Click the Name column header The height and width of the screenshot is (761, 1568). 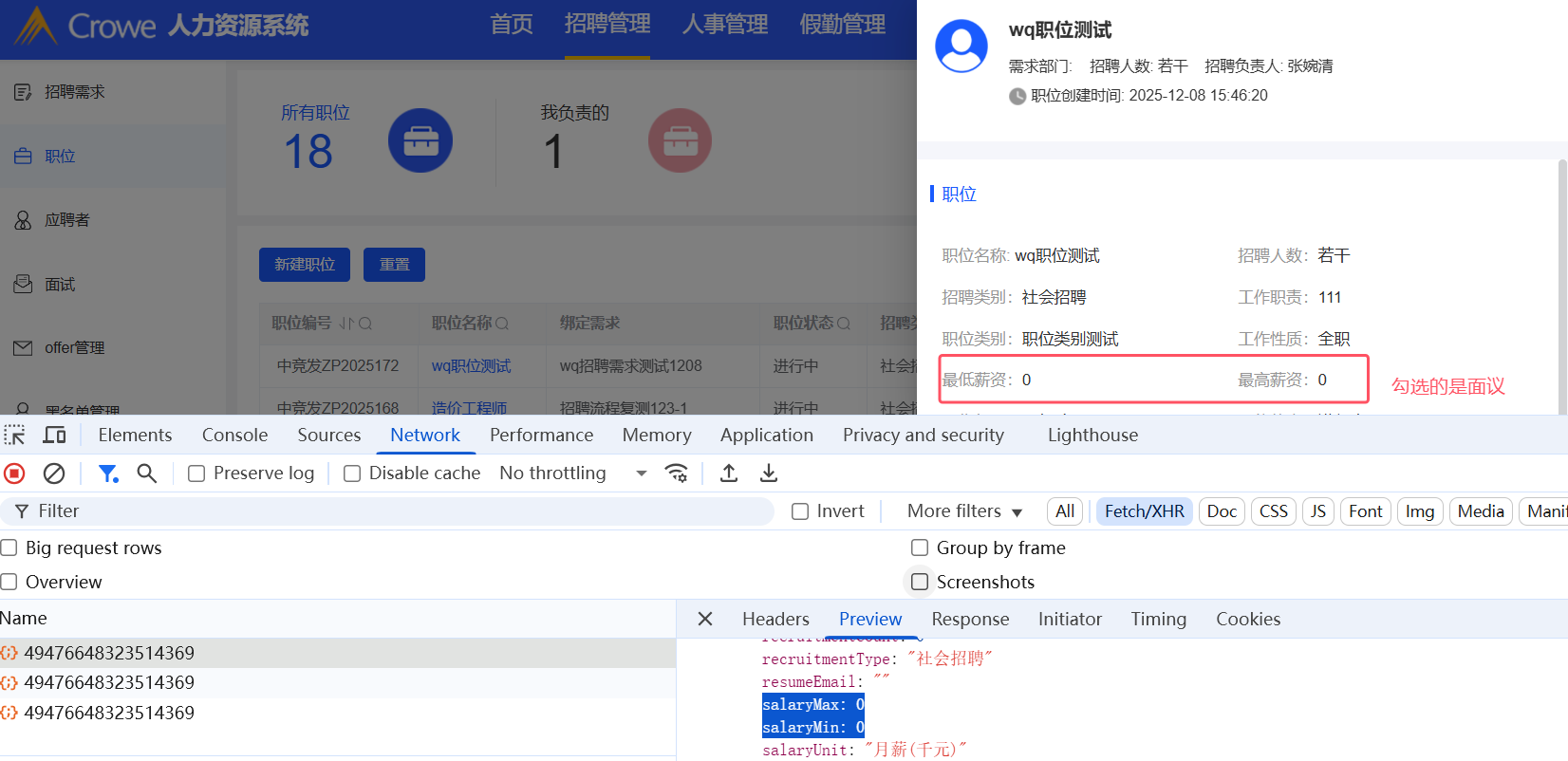pos(338,619)
